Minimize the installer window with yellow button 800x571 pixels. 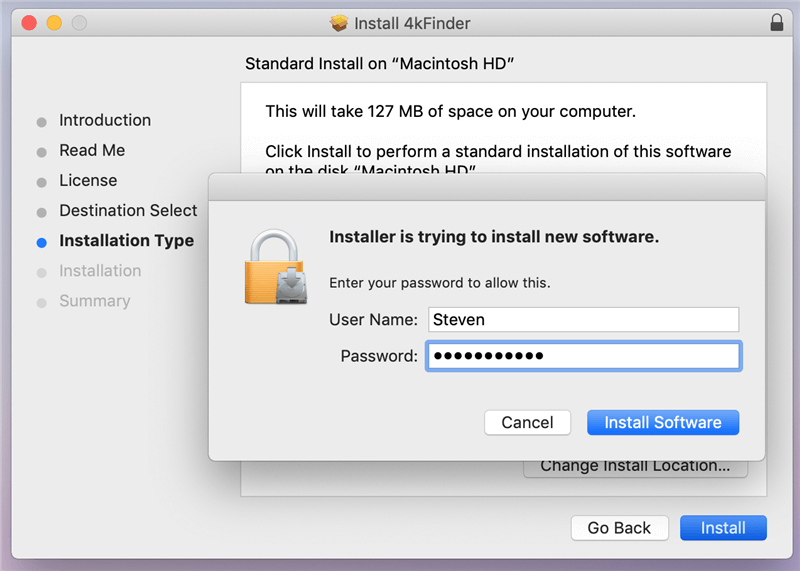[x=53, y=22]
